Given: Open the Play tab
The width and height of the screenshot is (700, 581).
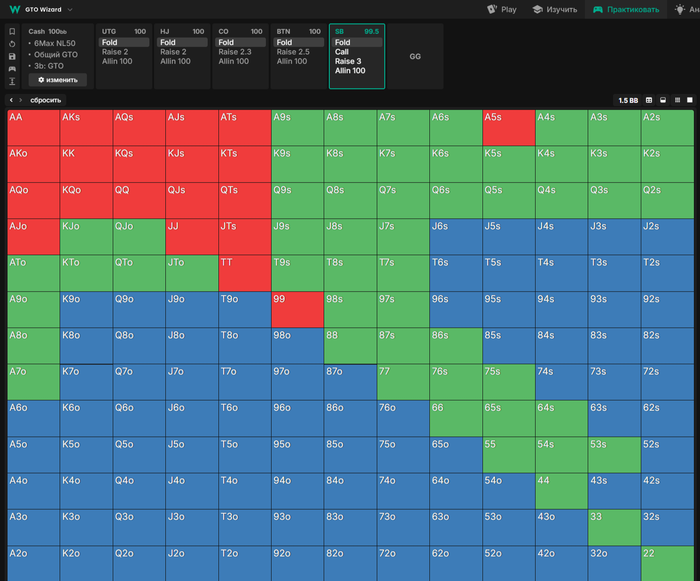Looking at the screenshot, I should coord(502,9).
